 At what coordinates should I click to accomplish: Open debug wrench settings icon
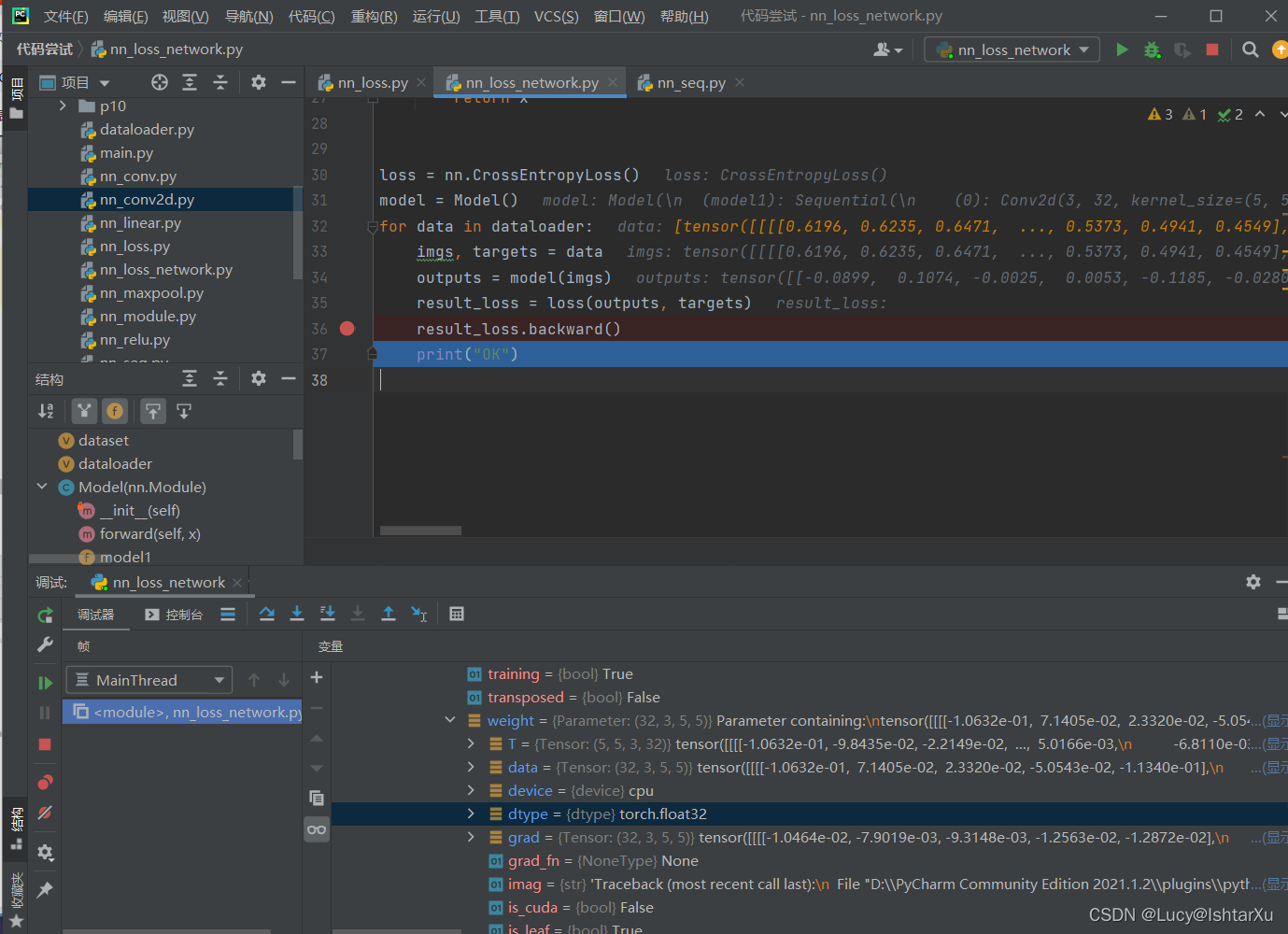tap(45, 644)
